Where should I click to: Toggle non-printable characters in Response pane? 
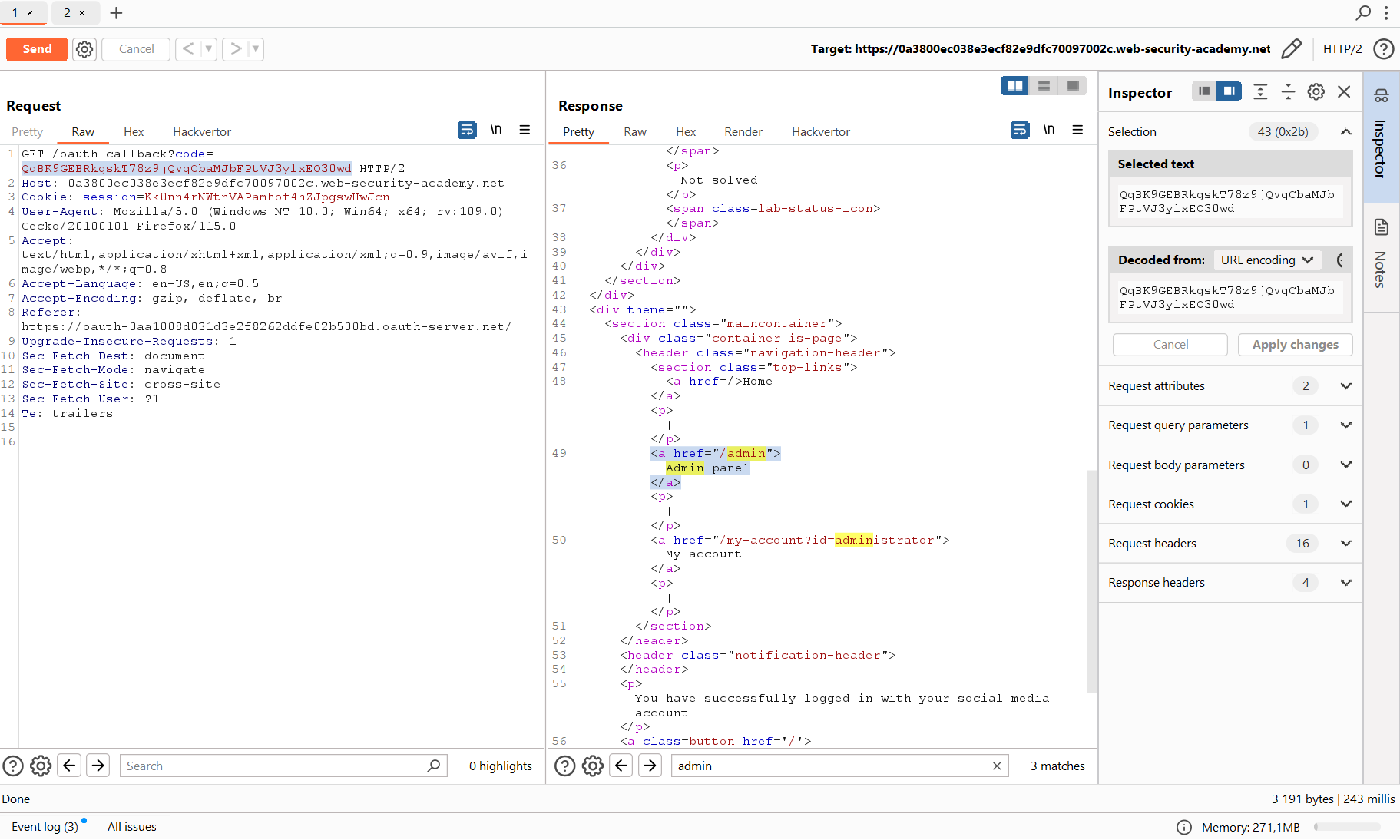pos(1049,130)
